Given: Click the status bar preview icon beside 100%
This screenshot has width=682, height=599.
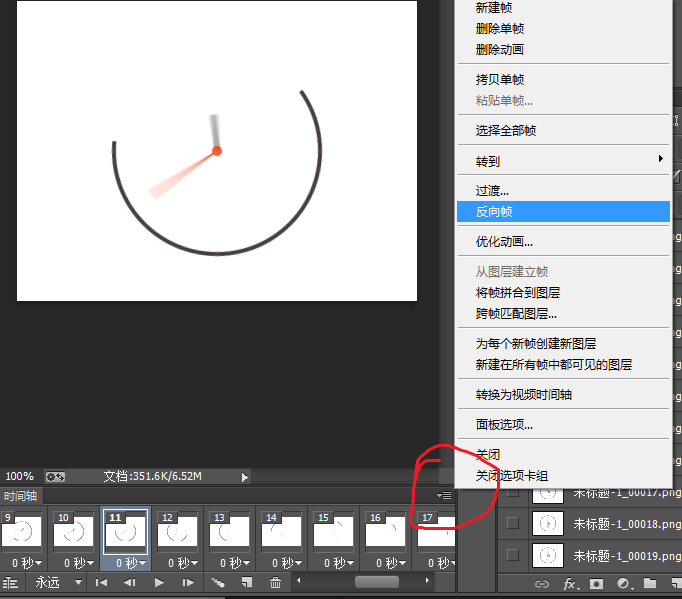Looking at the screenshot, I should 55,477.
